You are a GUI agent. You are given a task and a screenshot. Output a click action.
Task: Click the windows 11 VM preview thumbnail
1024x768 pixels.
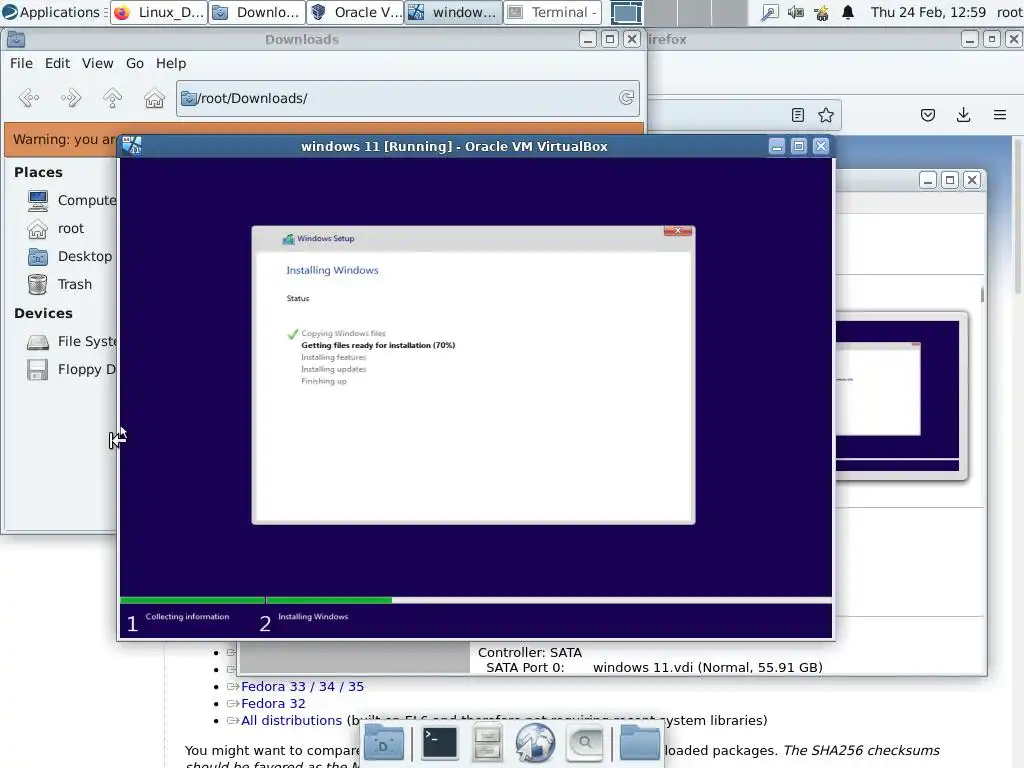pos(897,396)
